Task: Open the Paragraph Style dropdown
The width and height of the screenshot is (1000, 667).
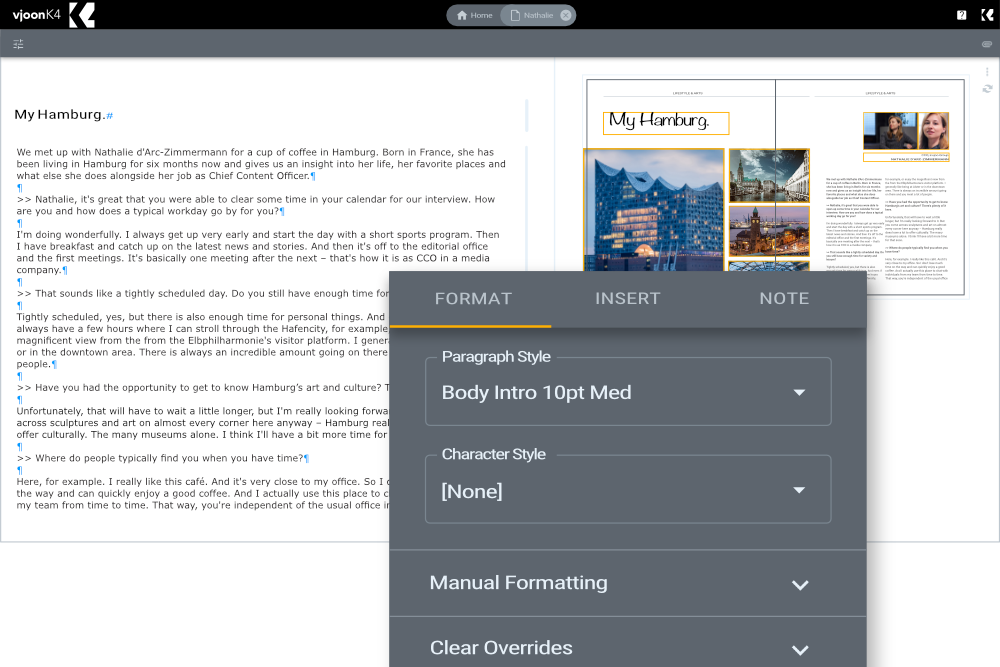Action: tap(628, 391)
